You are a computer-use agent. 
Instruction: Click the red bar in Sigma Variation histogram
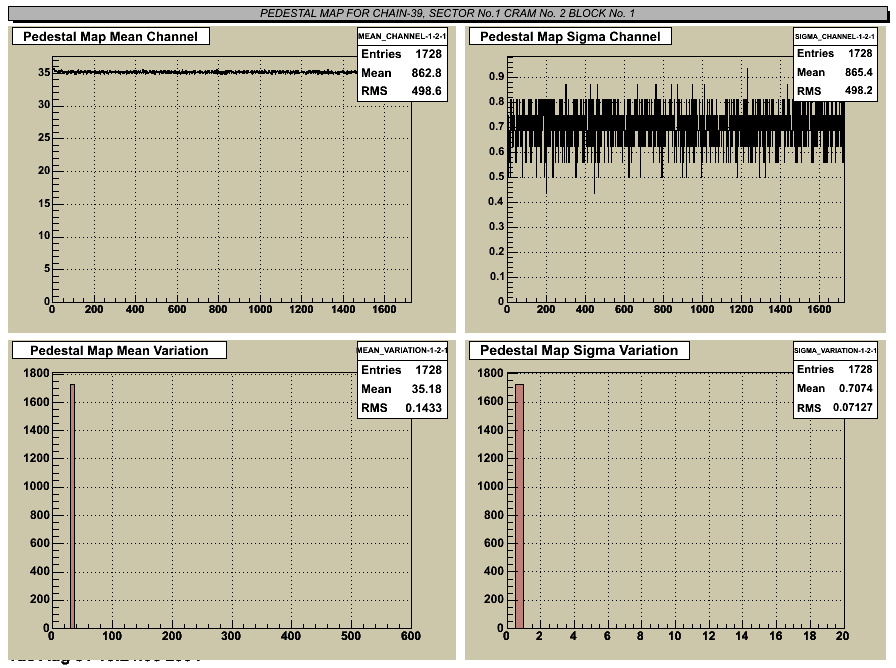tap(519, 506)
